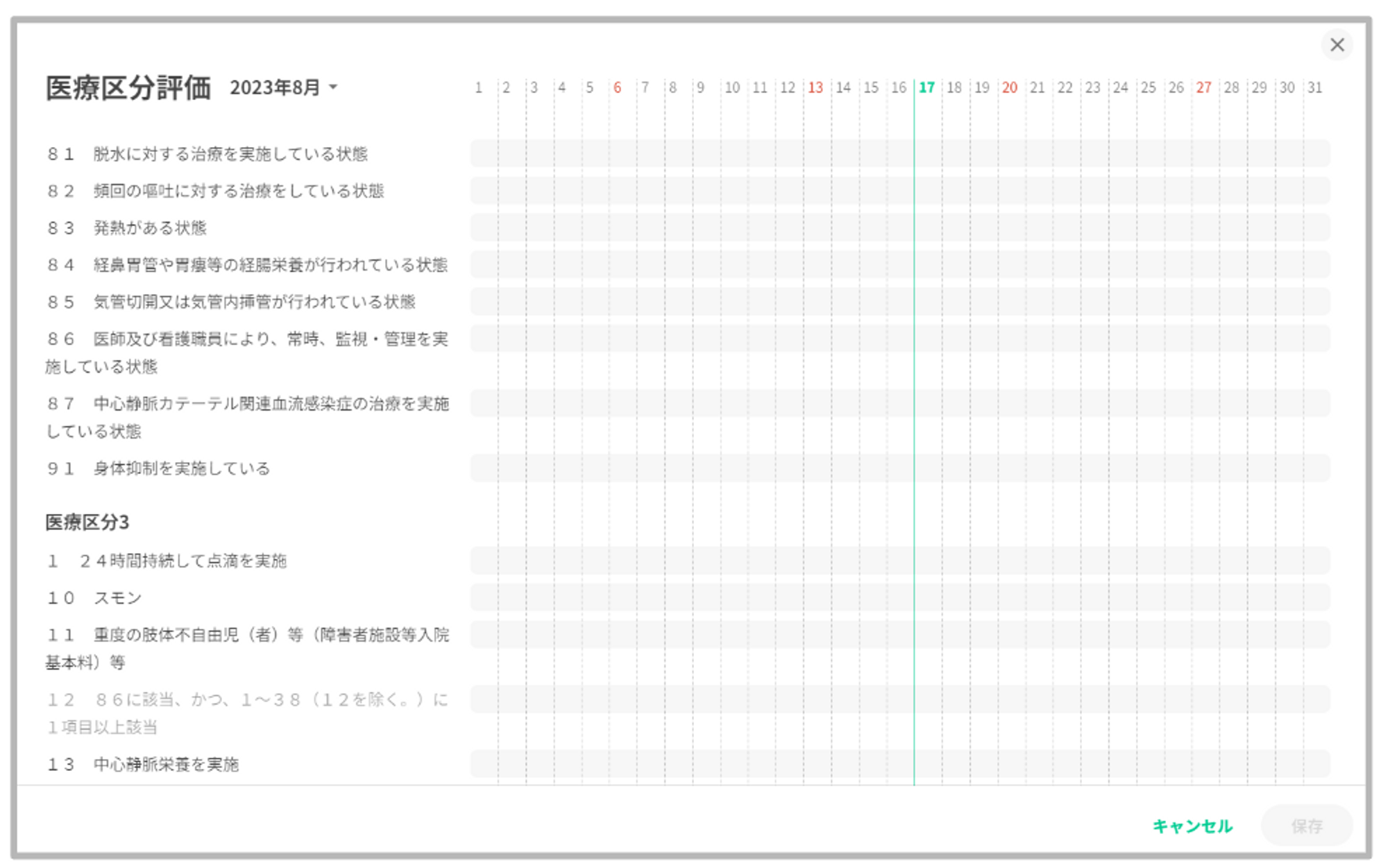Close the 医療区分評価 dialog
This screenshot has height=868, width=1388.
click(x=1337, y=45)
